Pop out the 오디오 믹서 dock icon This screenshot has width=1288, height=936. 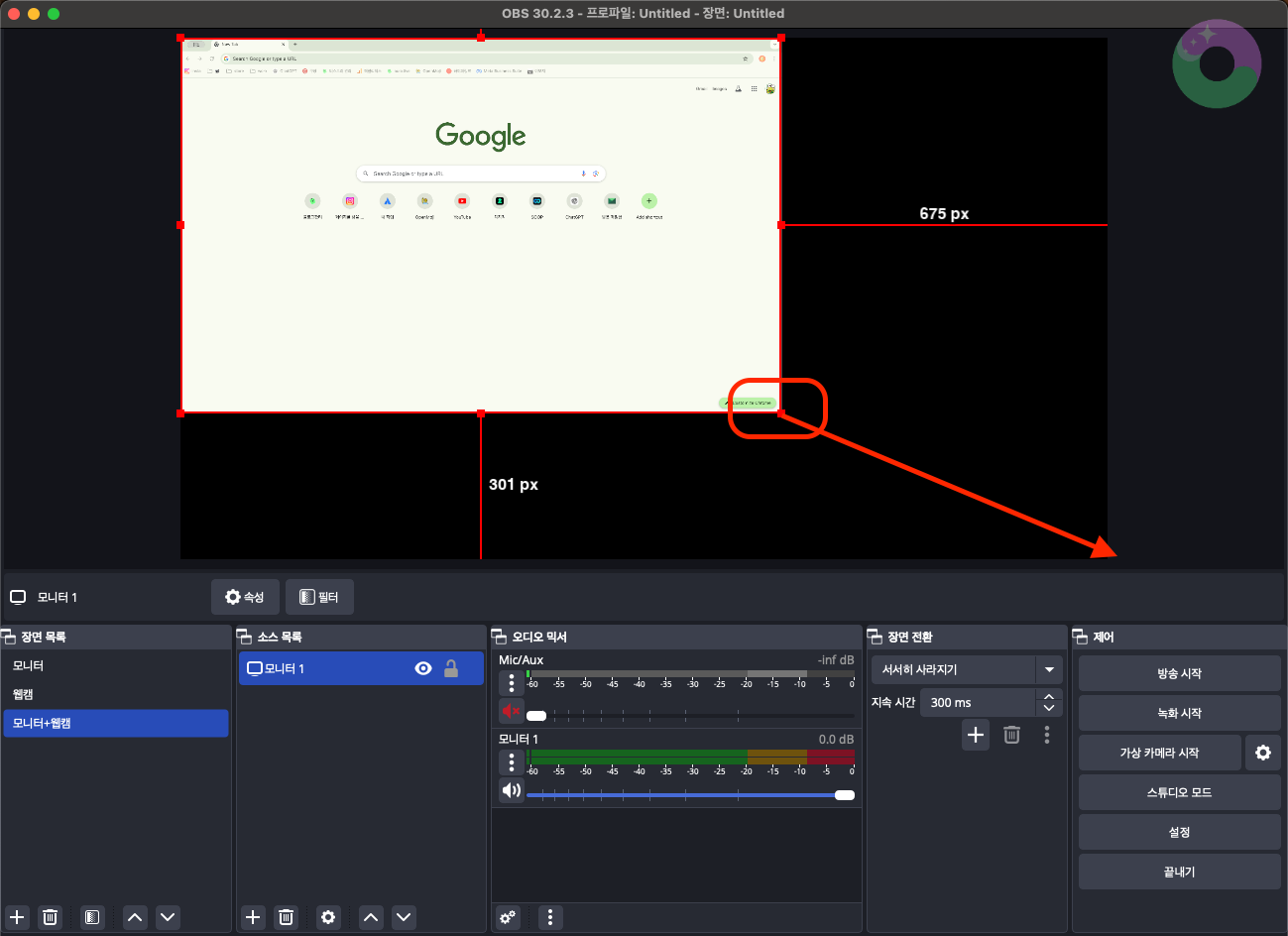point(499,637)
